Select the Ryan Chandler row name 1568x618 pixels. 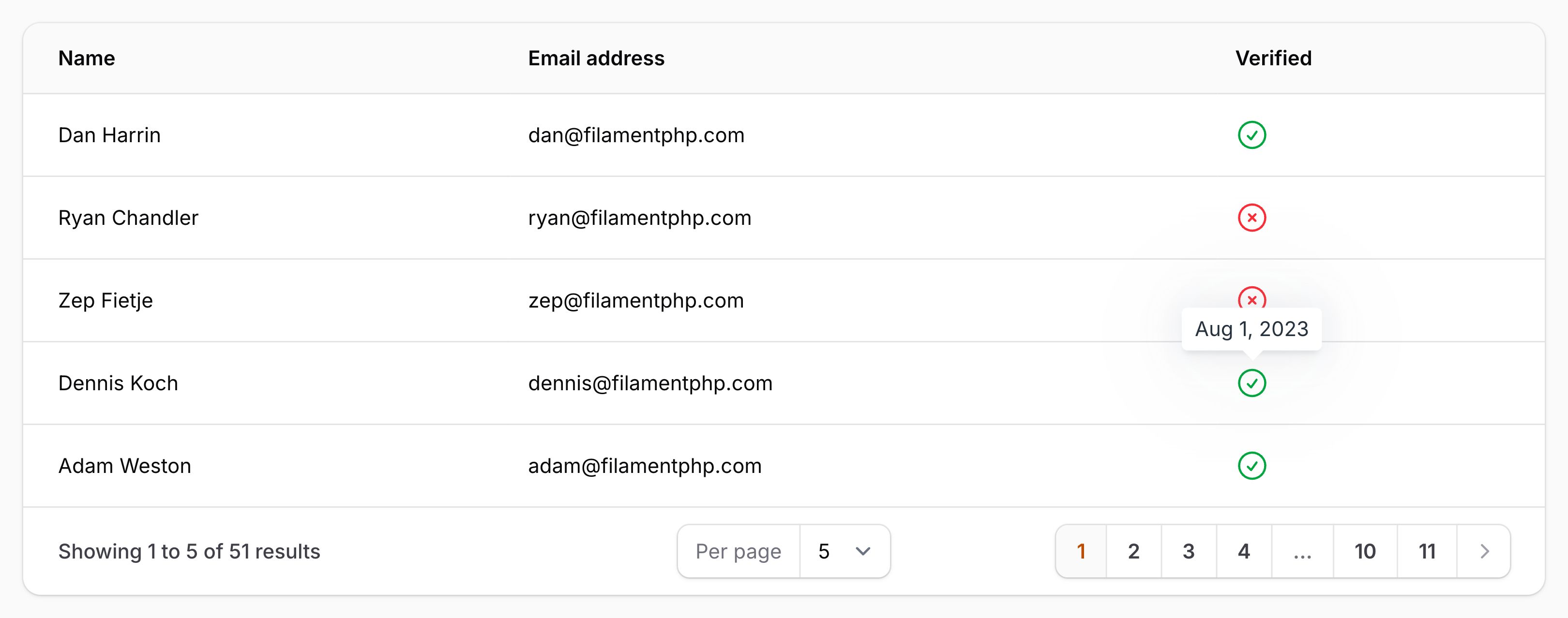click(128, 218)
